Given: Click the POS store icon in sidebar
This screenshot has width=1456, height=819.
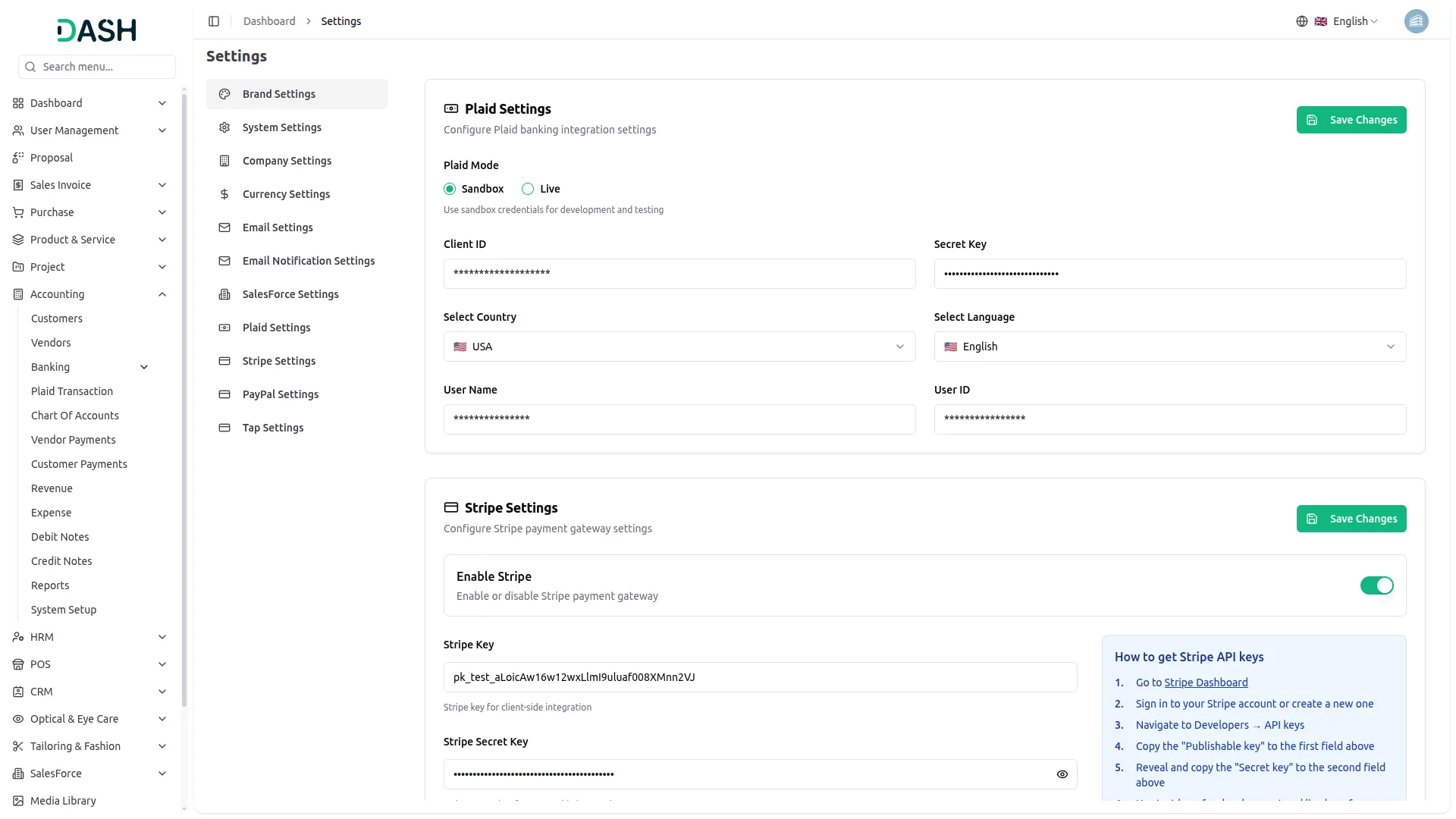Looking at the screenshot, I should pos(18,664).
